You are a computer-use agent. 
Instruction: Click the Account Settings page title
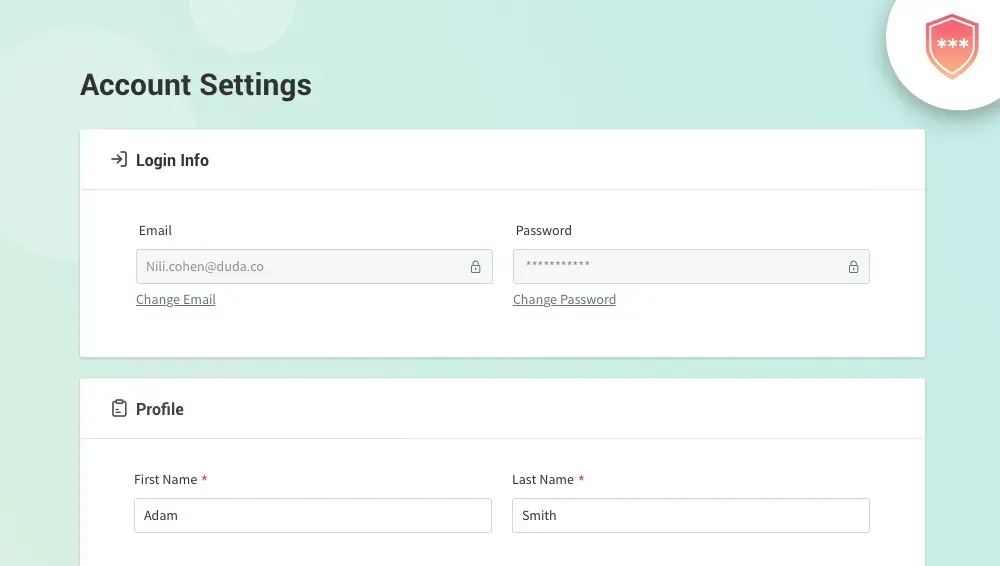196,85
